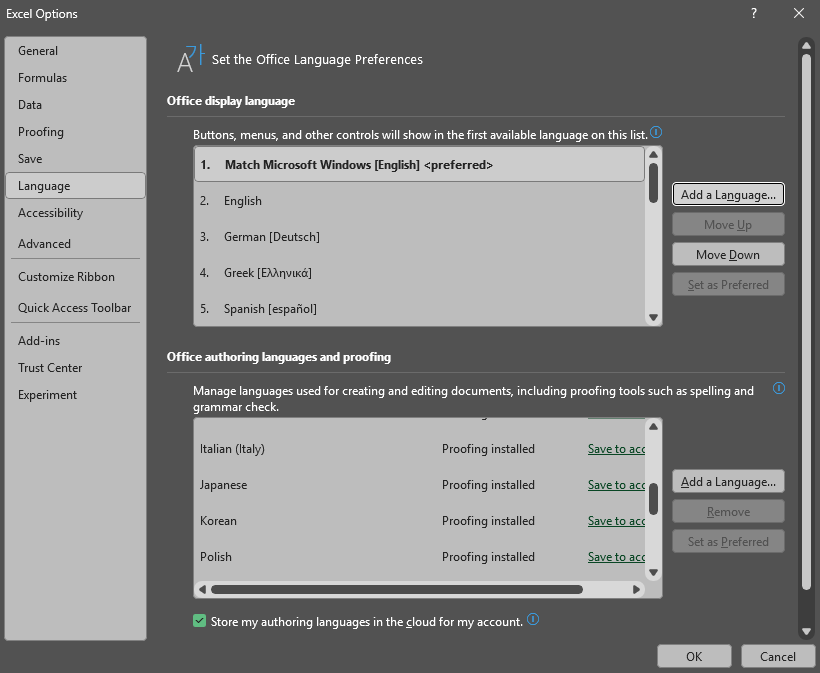Image resolution: width=820 pixels, height=673 pixels.
Task: Select the Language category in the sidebar
Action: coord(75,186)
